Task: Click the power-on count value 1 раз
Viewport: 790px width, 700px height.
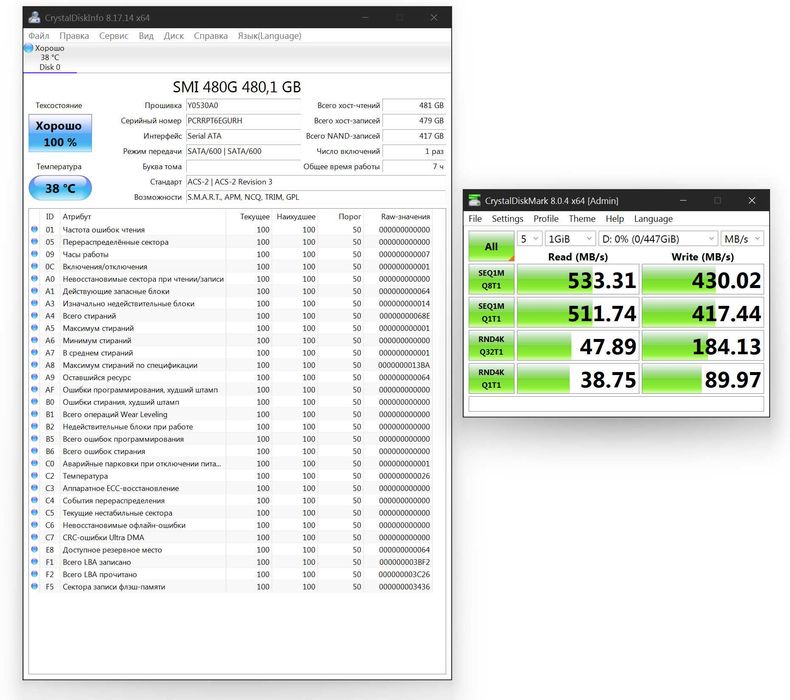Action: click(x=414, y=151)
